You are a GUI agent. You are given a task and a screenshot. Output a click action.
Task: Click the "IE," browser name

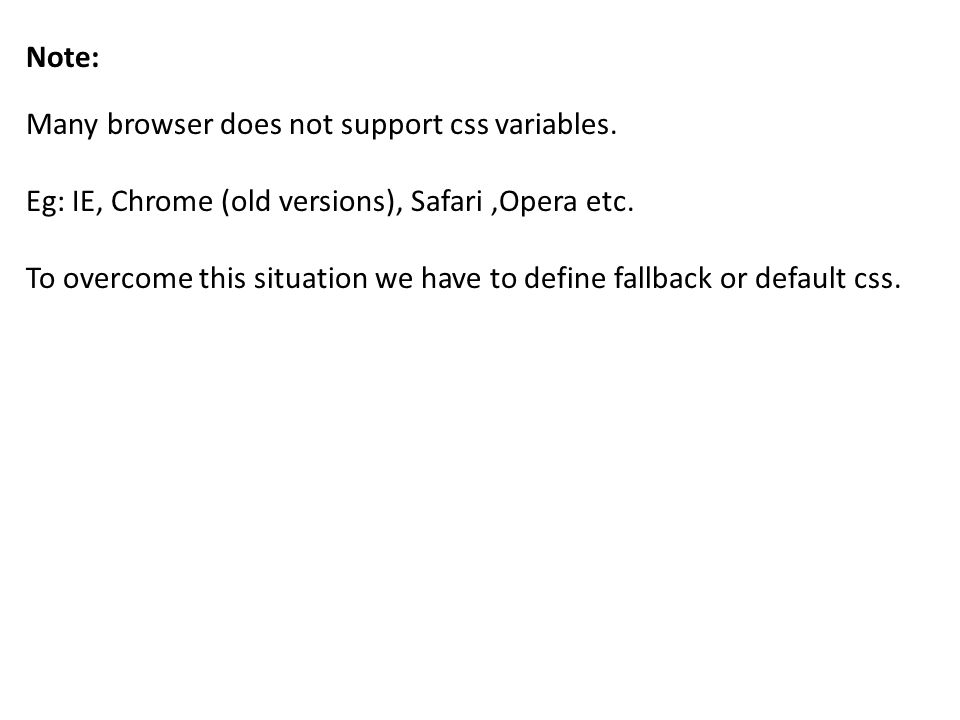coord(88,201)
